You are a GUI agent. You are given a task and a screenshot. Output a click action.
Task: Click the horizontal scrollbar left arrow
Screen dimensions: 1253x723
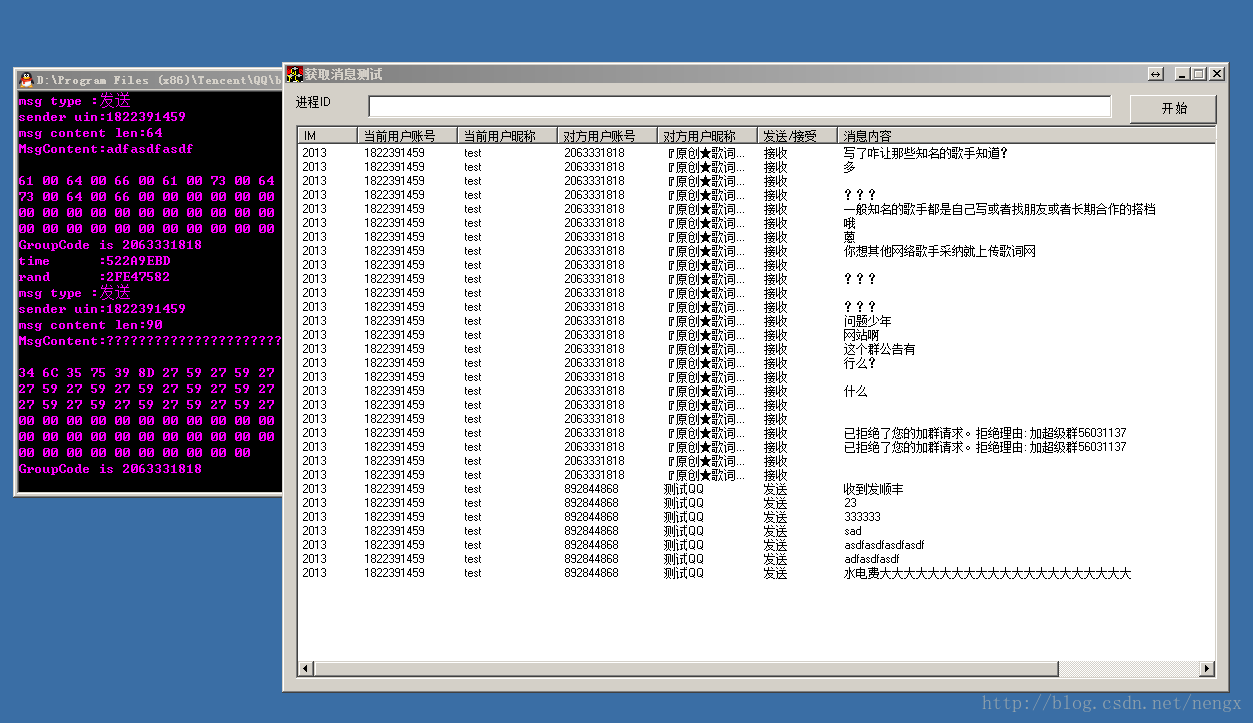(x=305, y=669)
